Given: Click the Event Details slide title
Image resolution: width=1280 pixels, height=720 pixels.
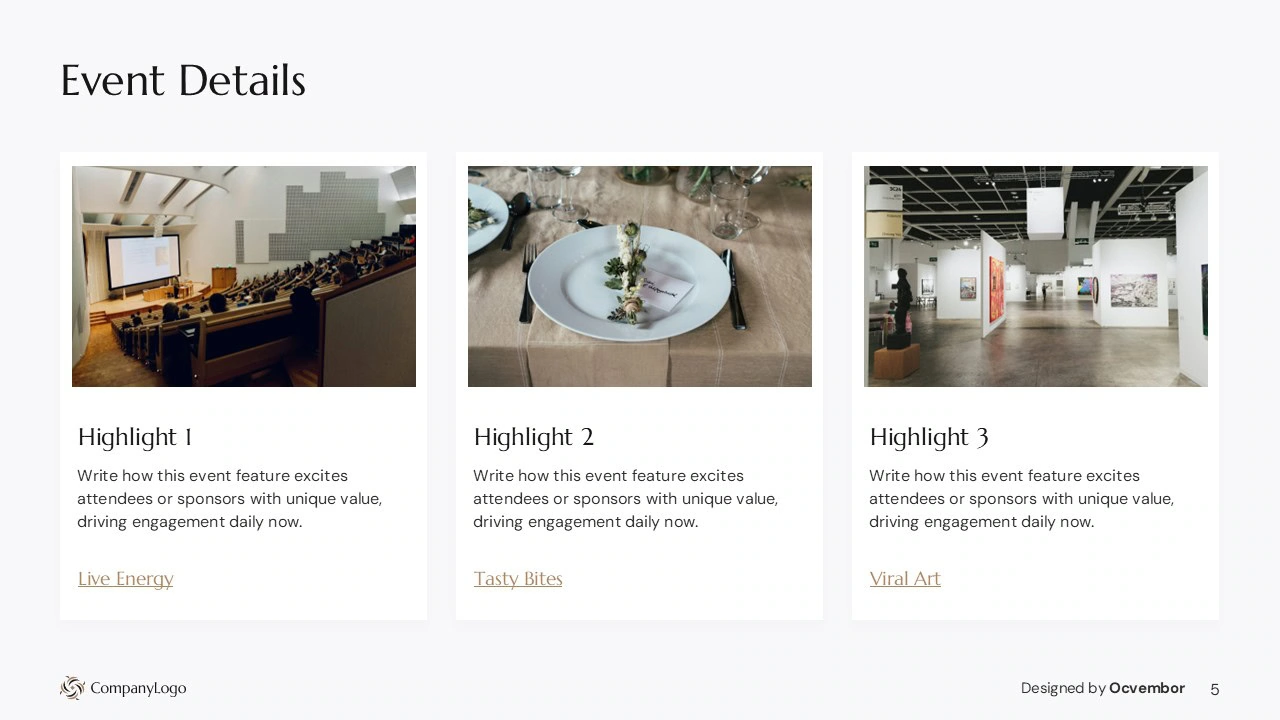Looking at the screenshot, I should tap(183, 81).
